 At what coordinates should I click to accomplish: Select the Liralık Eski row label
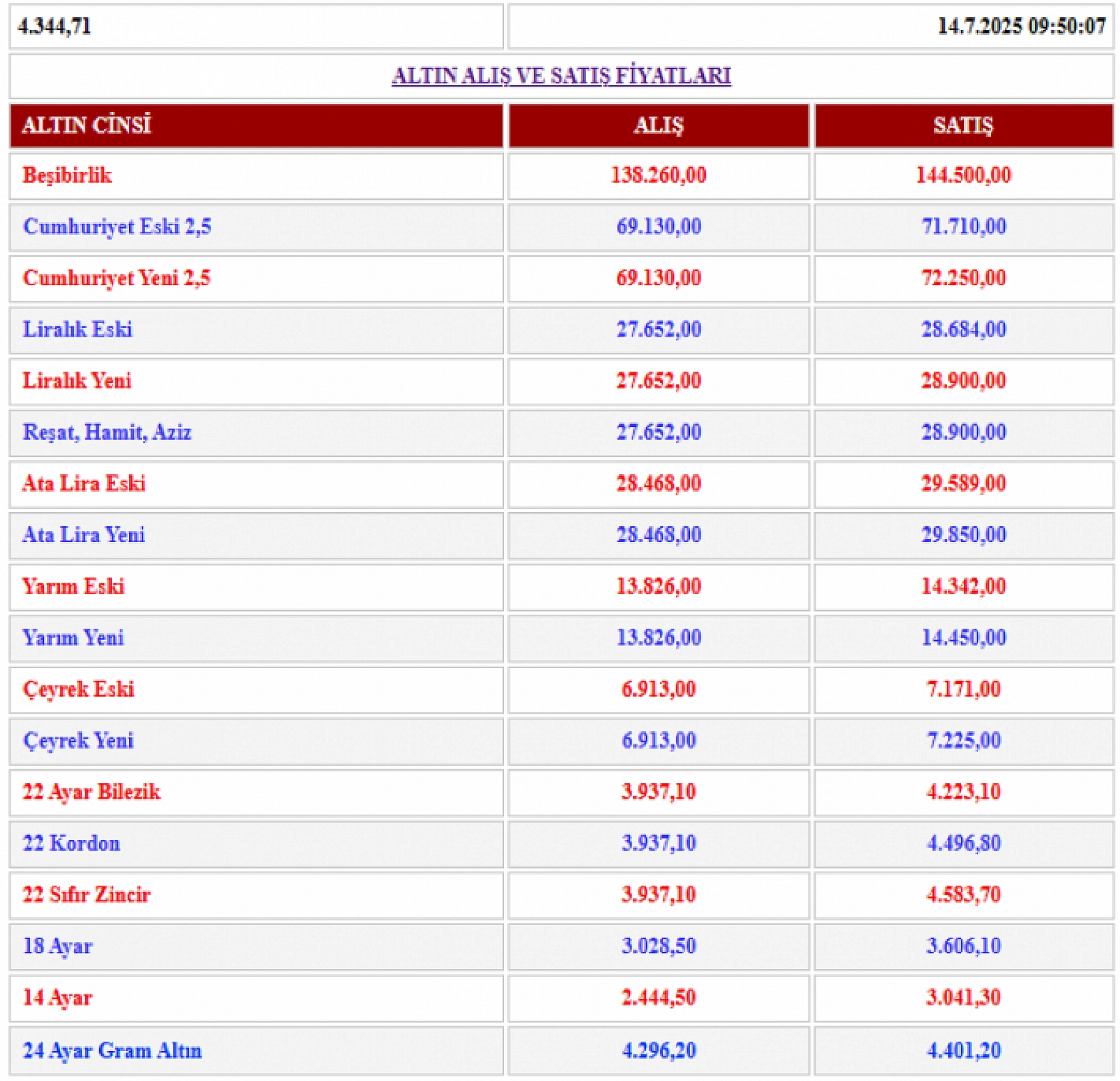[x=78, y=330]
